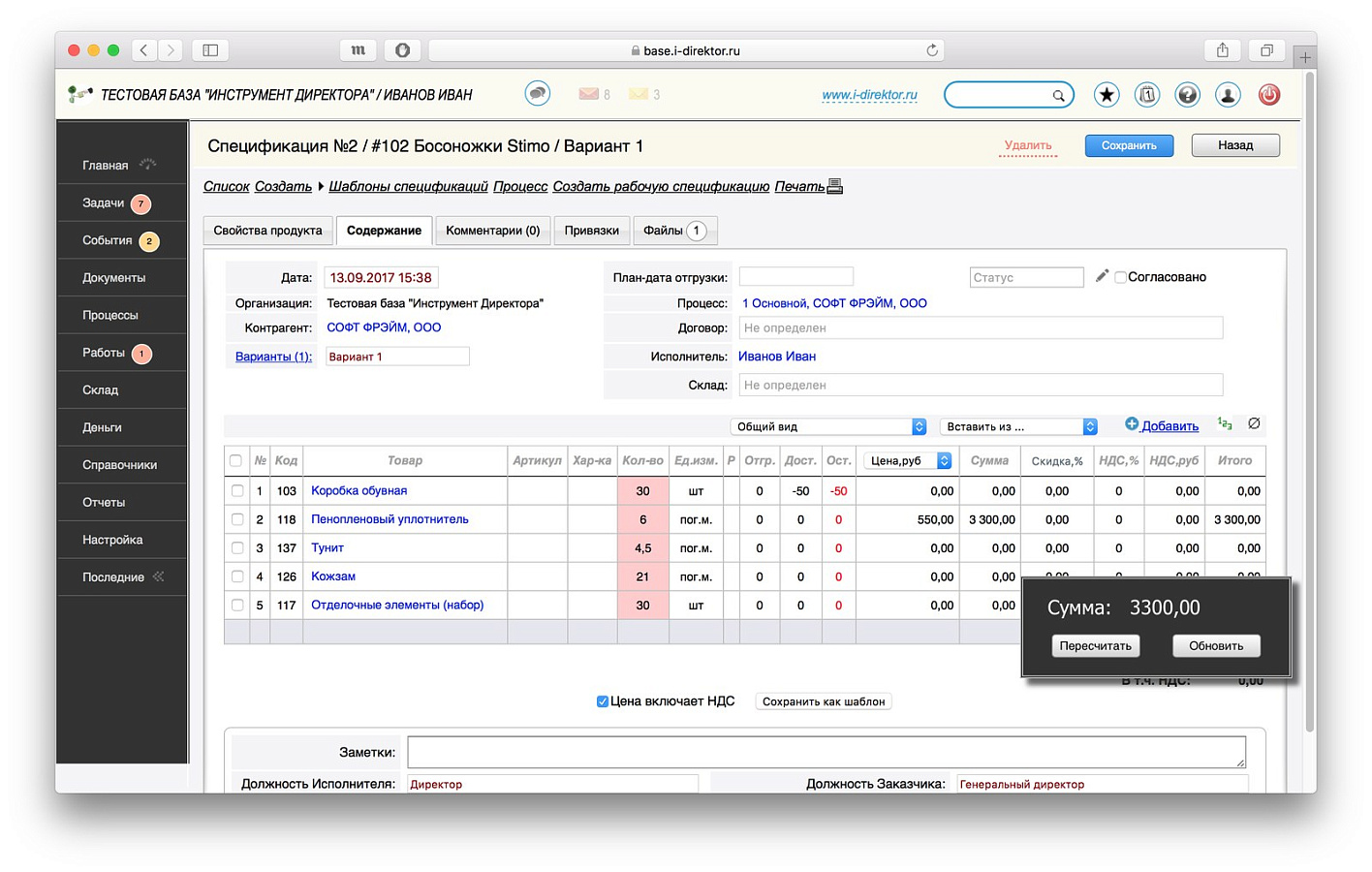The image size is (1372, 872).
Task: Click the Удалить link
Action: point(1028,145)
